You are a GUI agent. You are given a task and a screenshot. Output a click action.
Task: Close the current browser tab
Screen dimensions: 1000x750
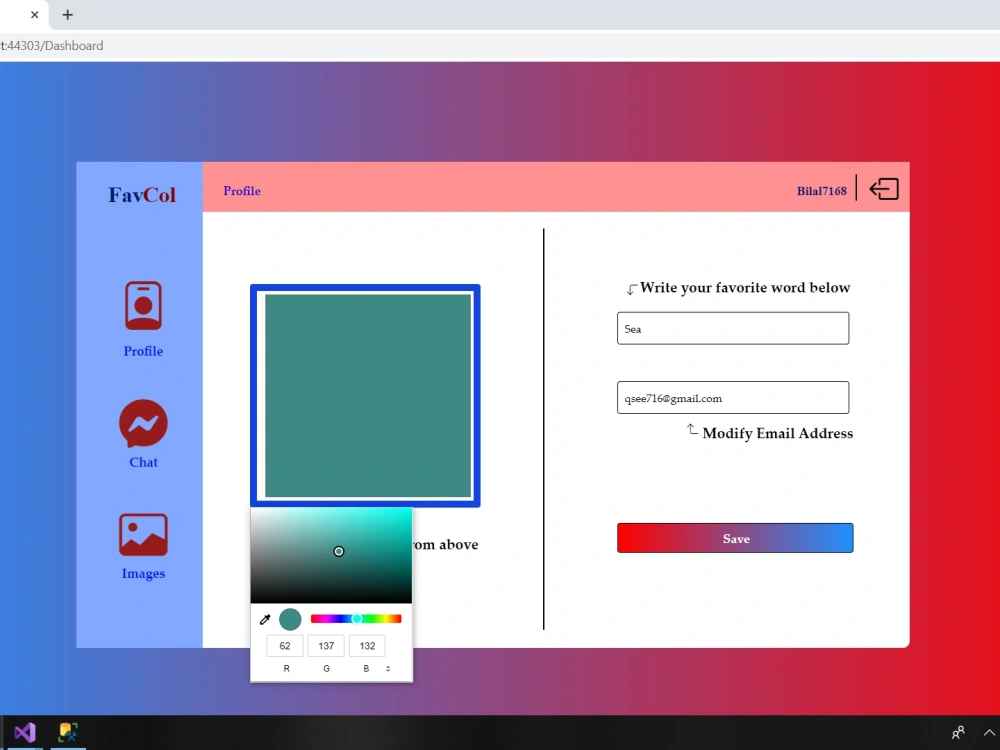click(x=34, y=14)
